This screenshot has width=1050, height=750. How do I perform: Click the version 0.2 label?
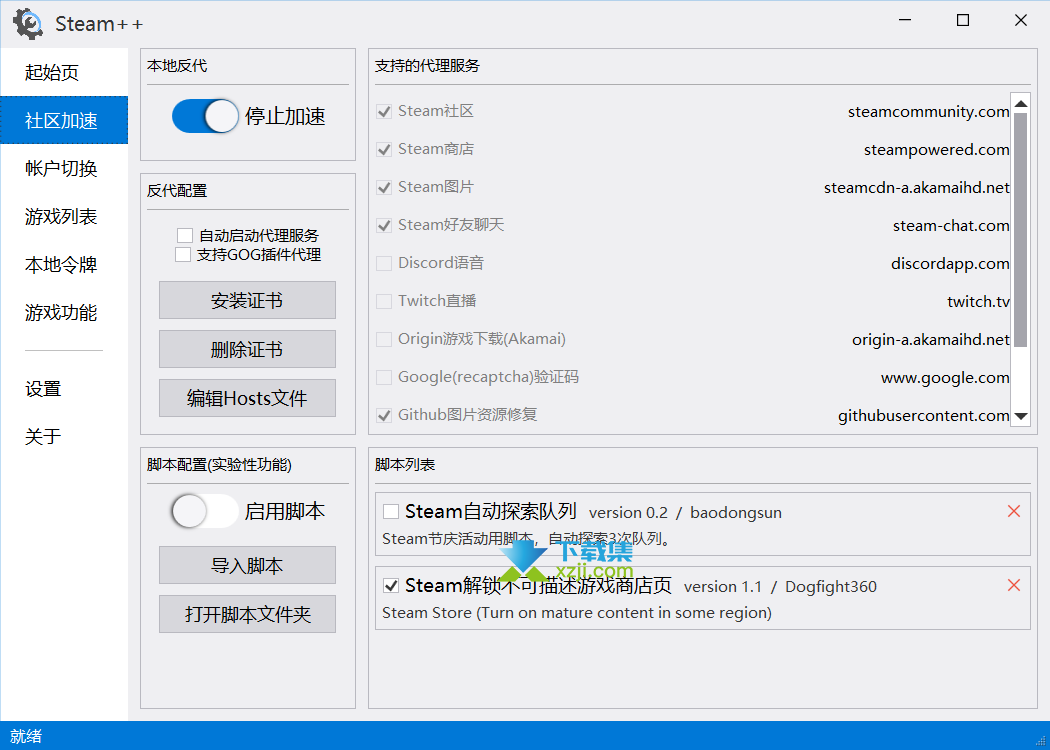pyautogui.click(x=628, y=513)
